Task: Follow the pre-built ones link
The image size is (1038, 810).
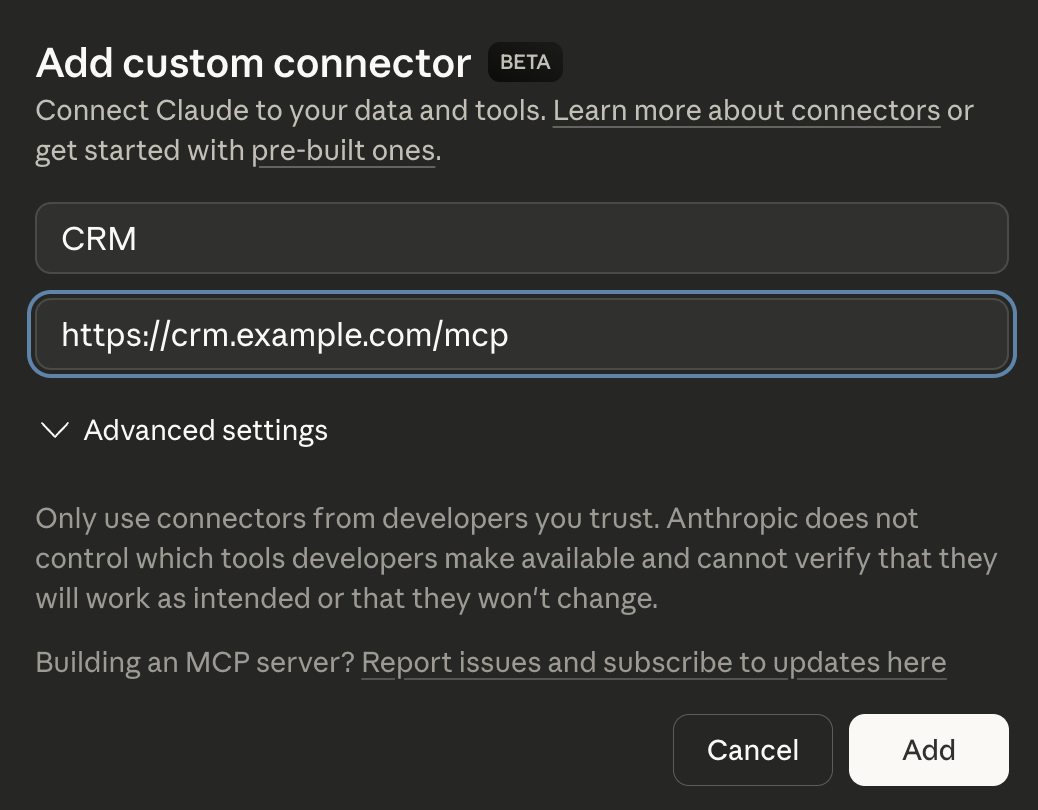Action: (344, 150)
